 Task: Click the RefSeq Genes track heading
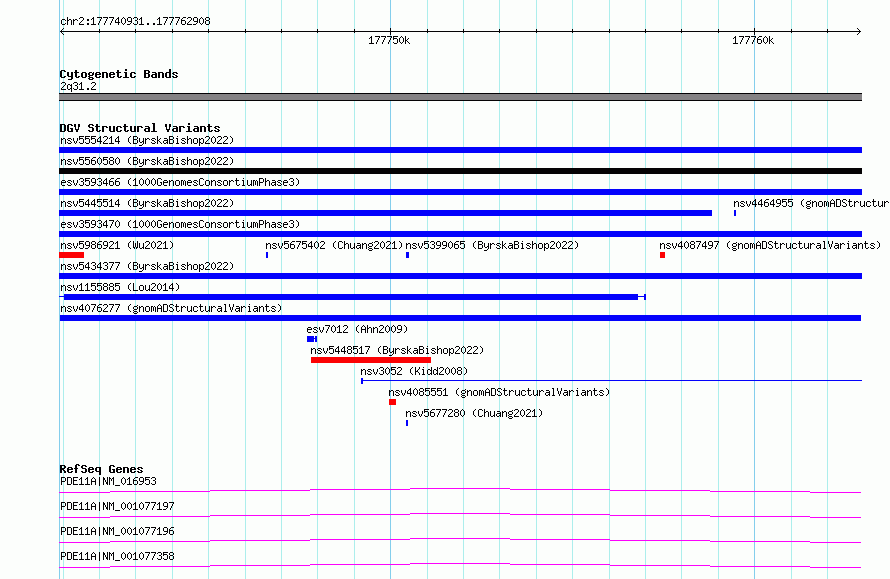click(x=101, y=469)
